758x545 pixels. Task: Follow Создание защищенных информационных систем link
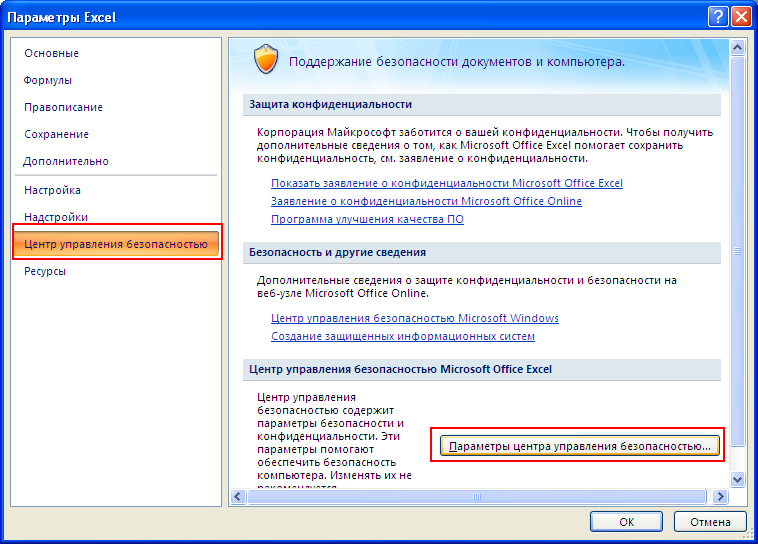point(403,336)
